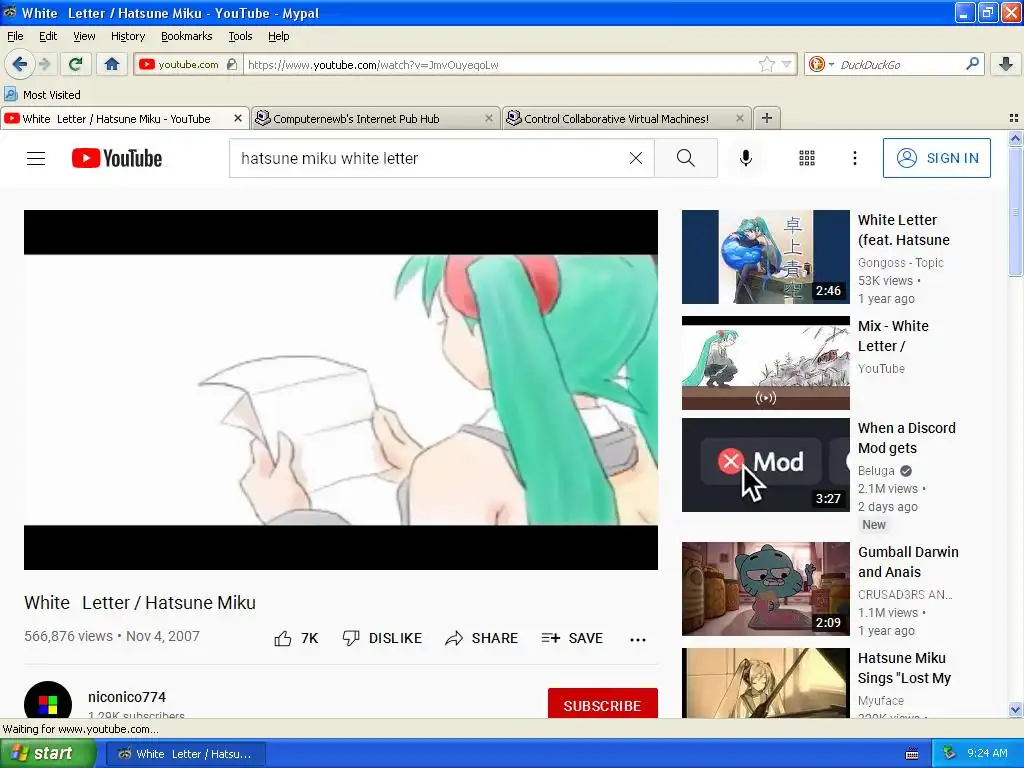
Task: Close the Computernewb's Internet Pub Hub tab
Action: pyautogui.click(x=488, y=118)
